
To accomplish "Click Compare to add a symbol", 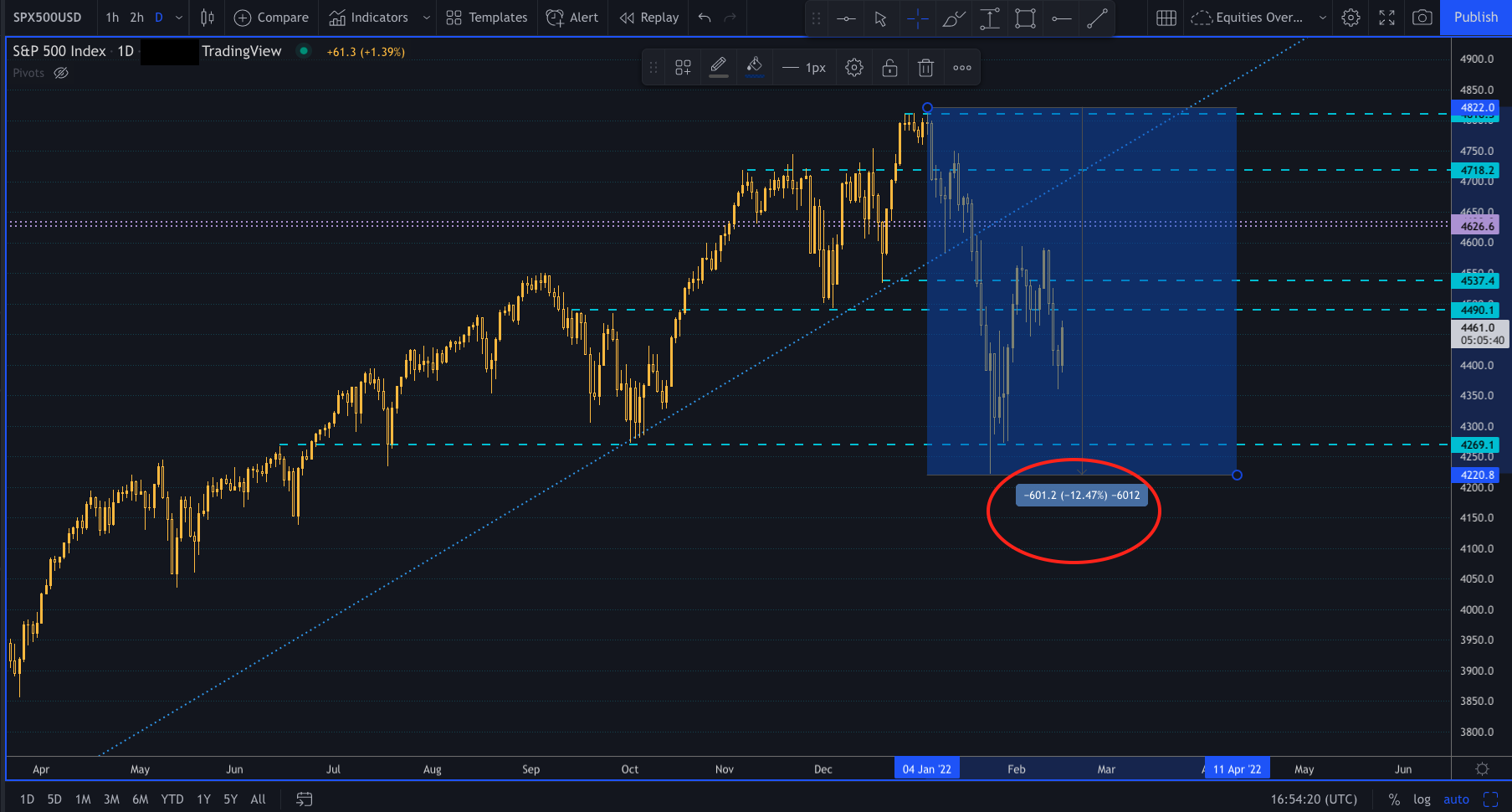I will tap(271, 17).
